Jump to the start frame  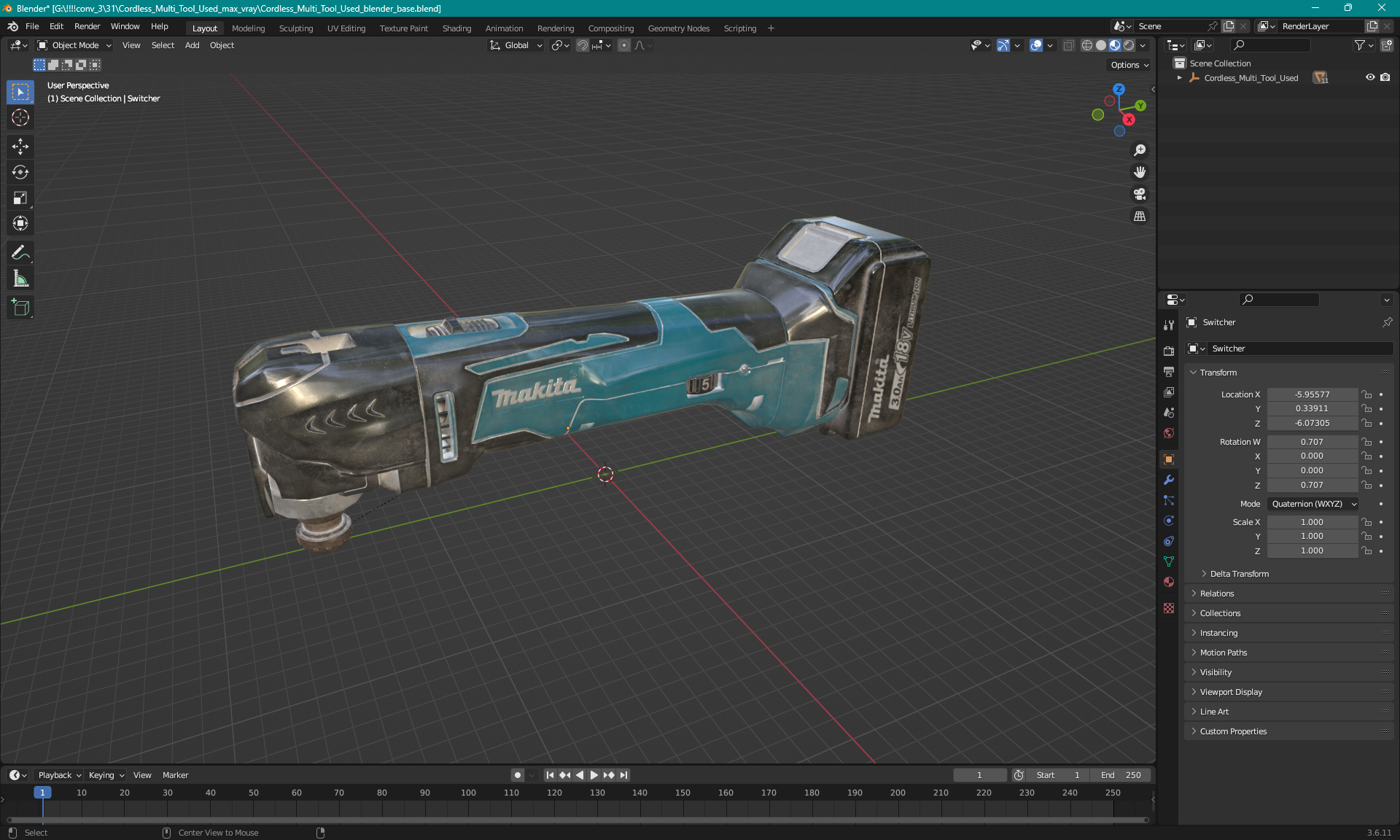pyautogui.click(x=550, y=775)
